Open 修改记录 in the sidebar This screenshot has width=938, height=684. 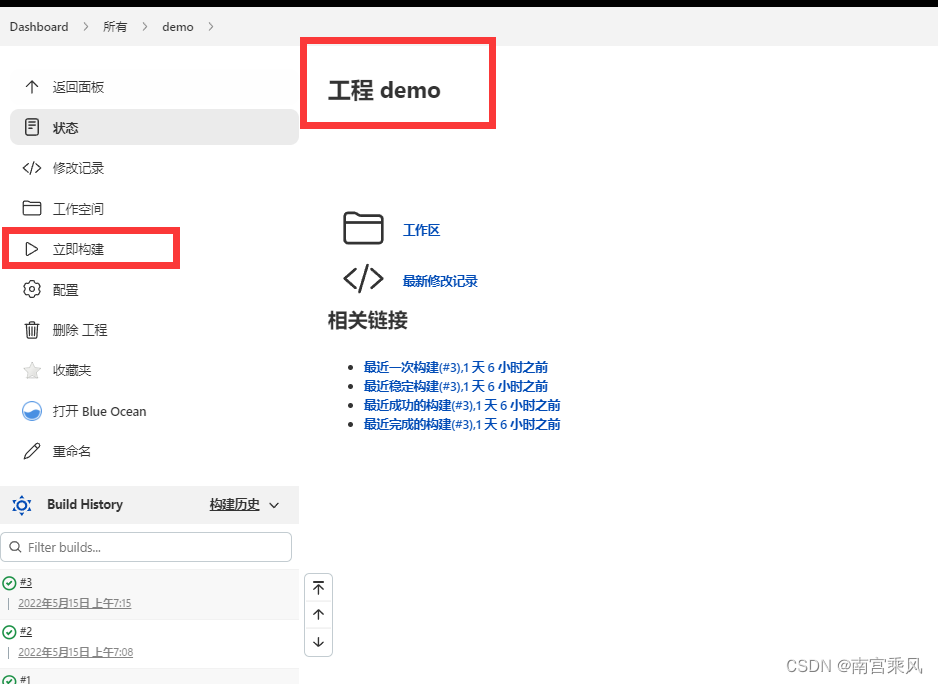[154, 168]
